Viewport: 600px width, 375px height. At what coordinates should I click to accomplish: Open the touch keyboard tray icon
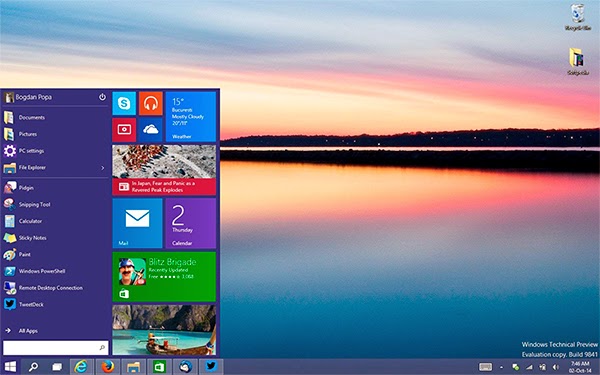(486, 367)
